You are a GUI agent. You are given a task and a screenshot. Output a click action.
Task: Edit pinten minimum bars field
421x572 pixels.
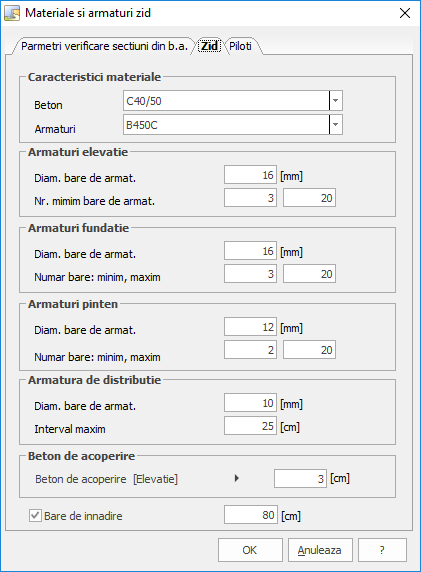pyautogui.click(x=250, y=349)
